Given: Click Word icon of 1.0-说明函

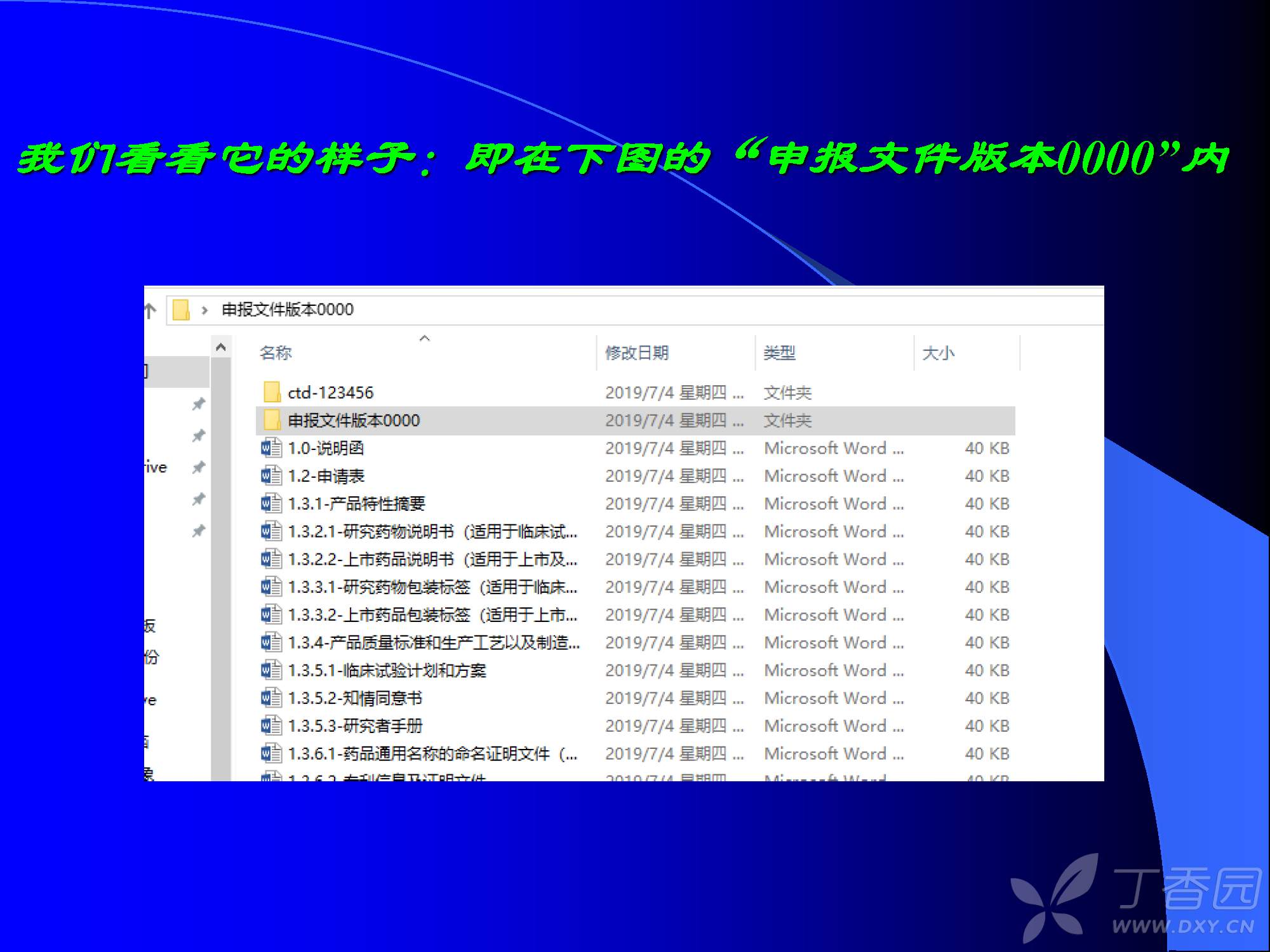Looking at the screenshot, I should (x=271, y=448).
